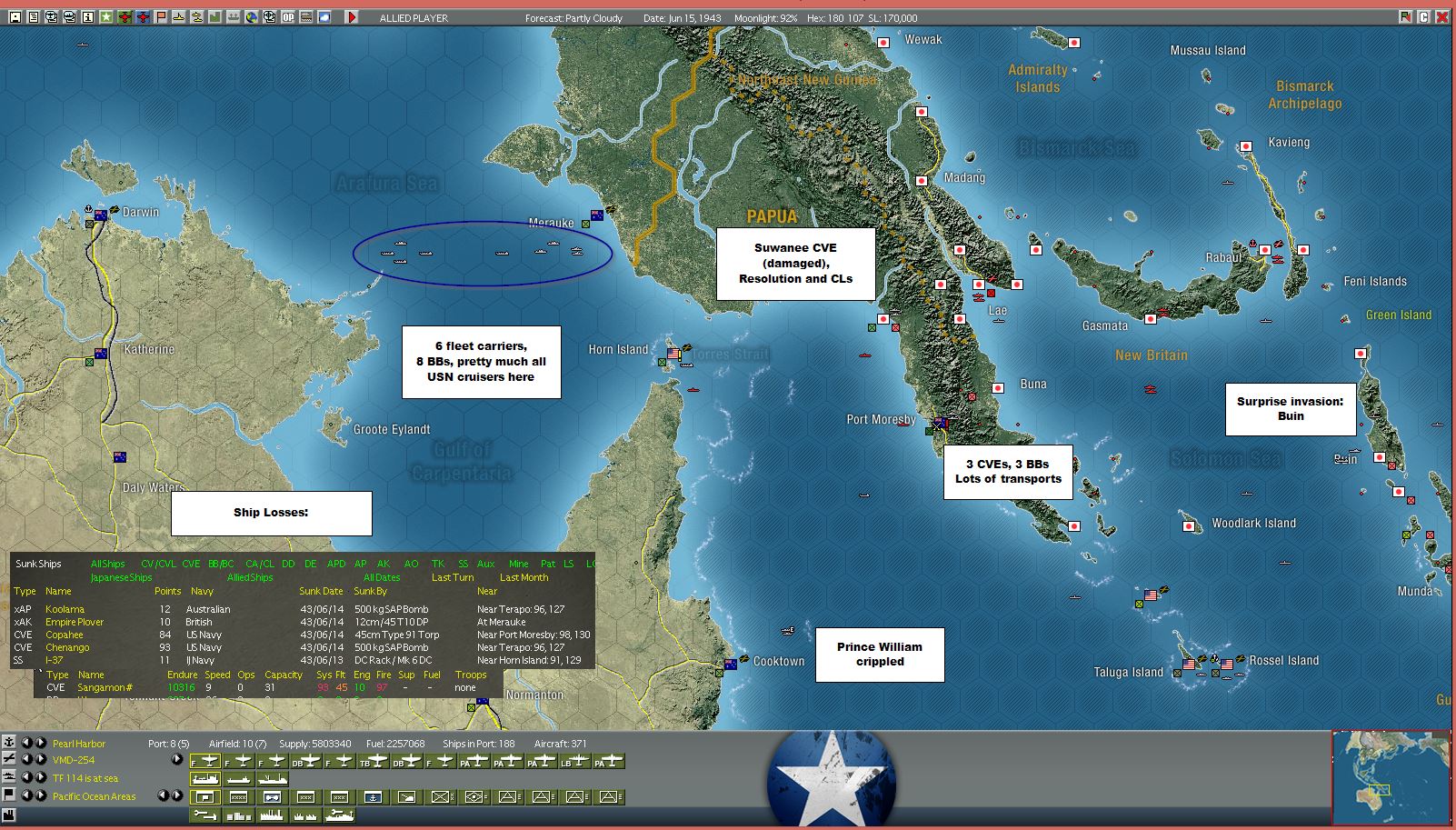Viewport: 1456px width, 830px height.
Task: Go to next task force after TF 114
Action: 41,777
